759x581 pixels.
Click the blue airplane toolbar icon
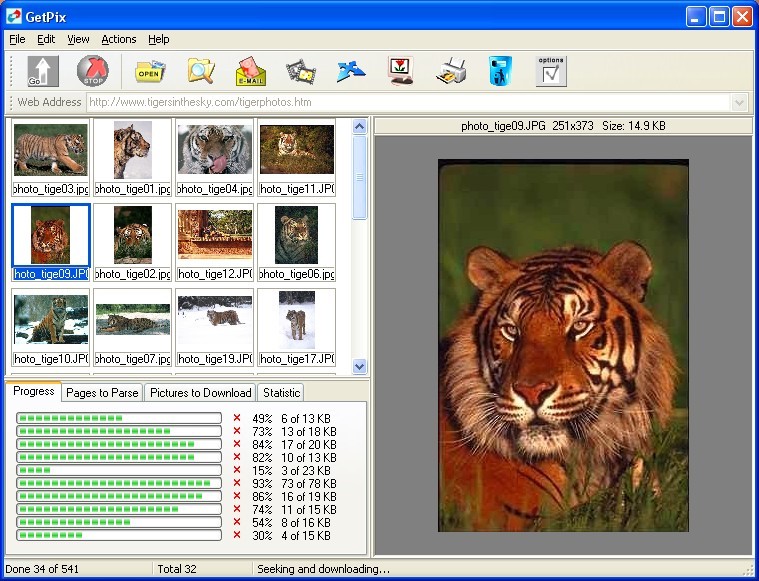[351, 71]
